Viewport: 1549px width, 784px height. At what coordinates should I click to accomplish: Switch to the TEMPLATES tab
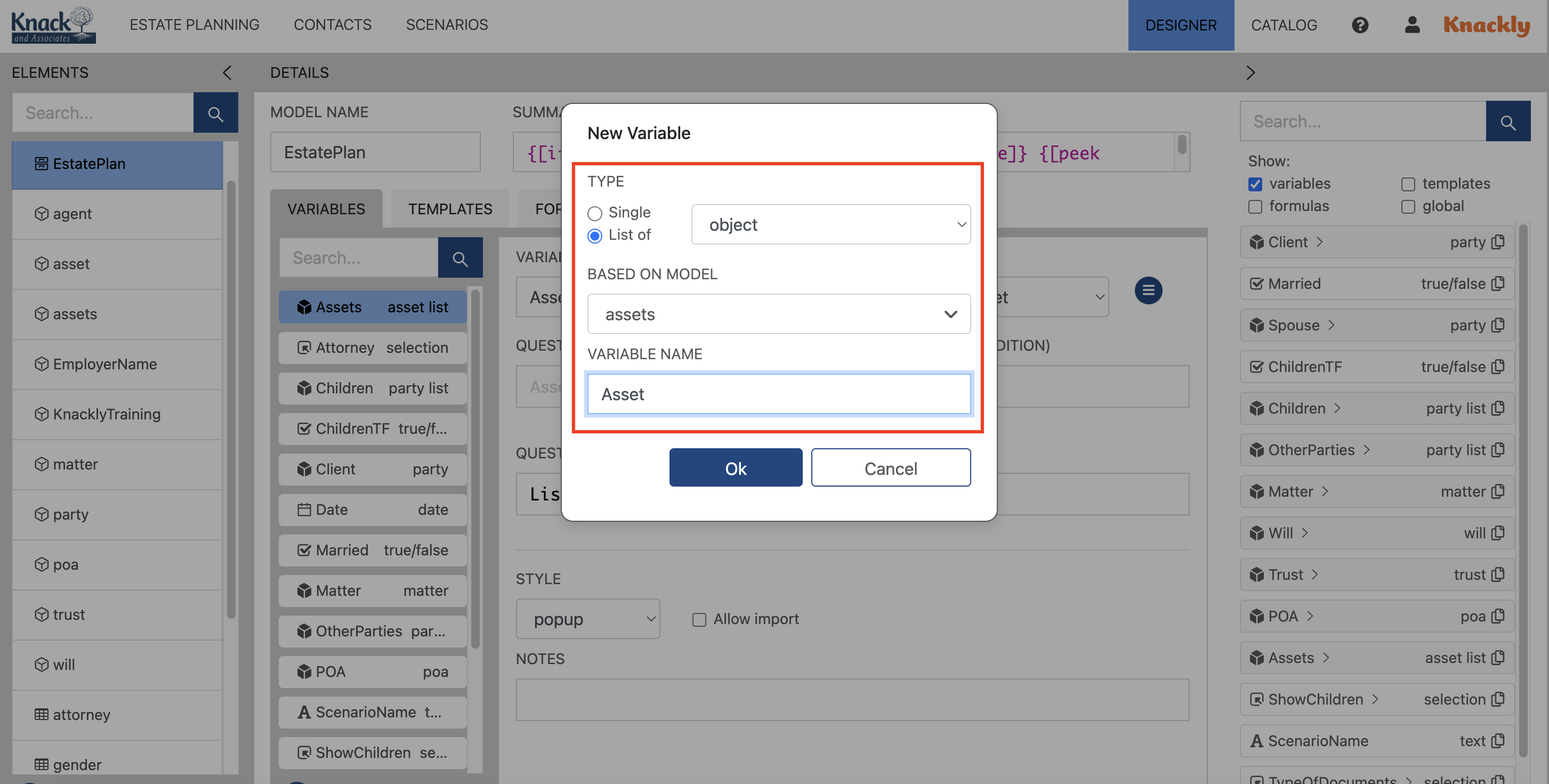coord(450,208)
